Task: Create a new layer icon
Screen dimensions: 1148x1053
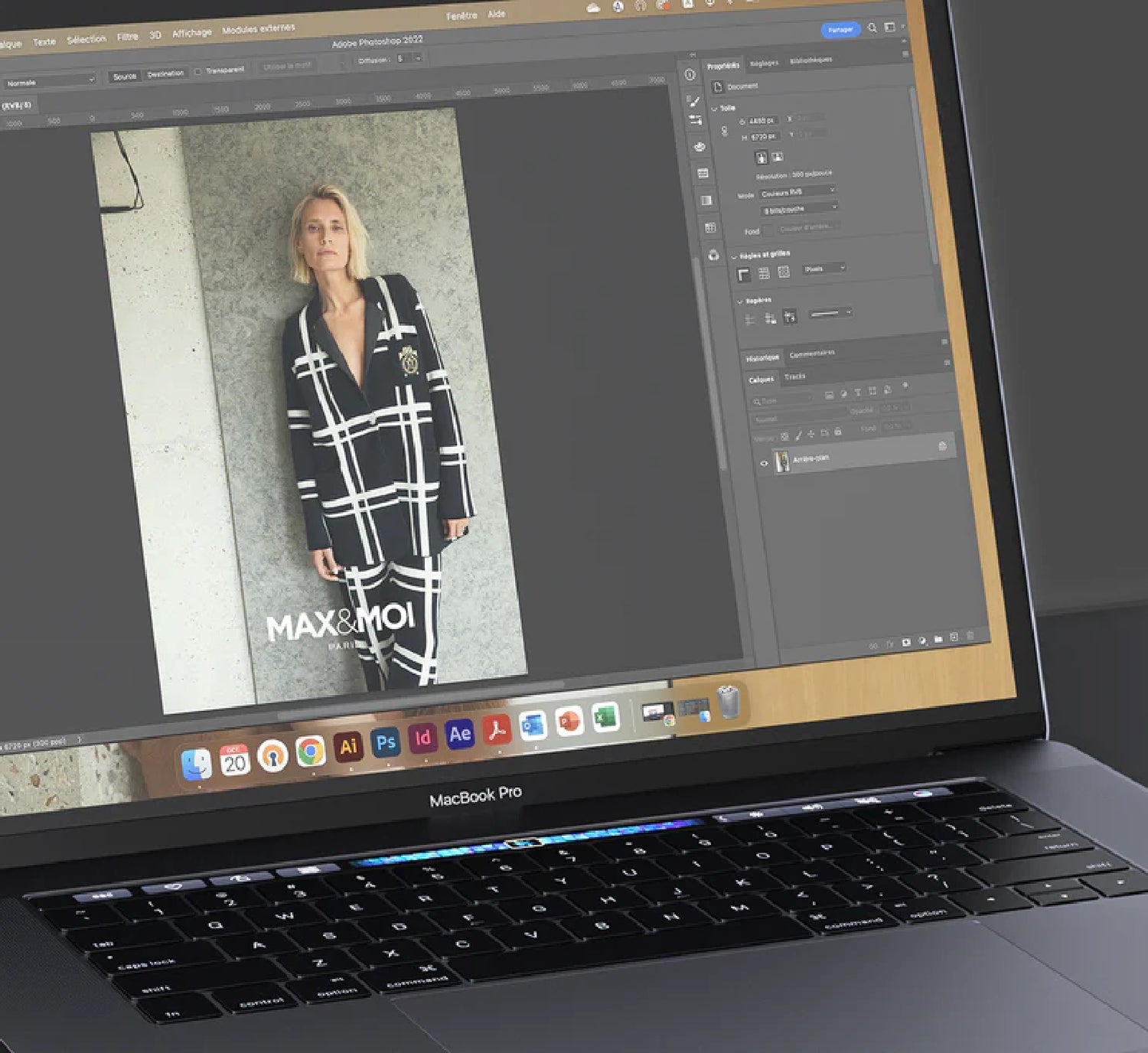Action: click(x=954, y=637)
